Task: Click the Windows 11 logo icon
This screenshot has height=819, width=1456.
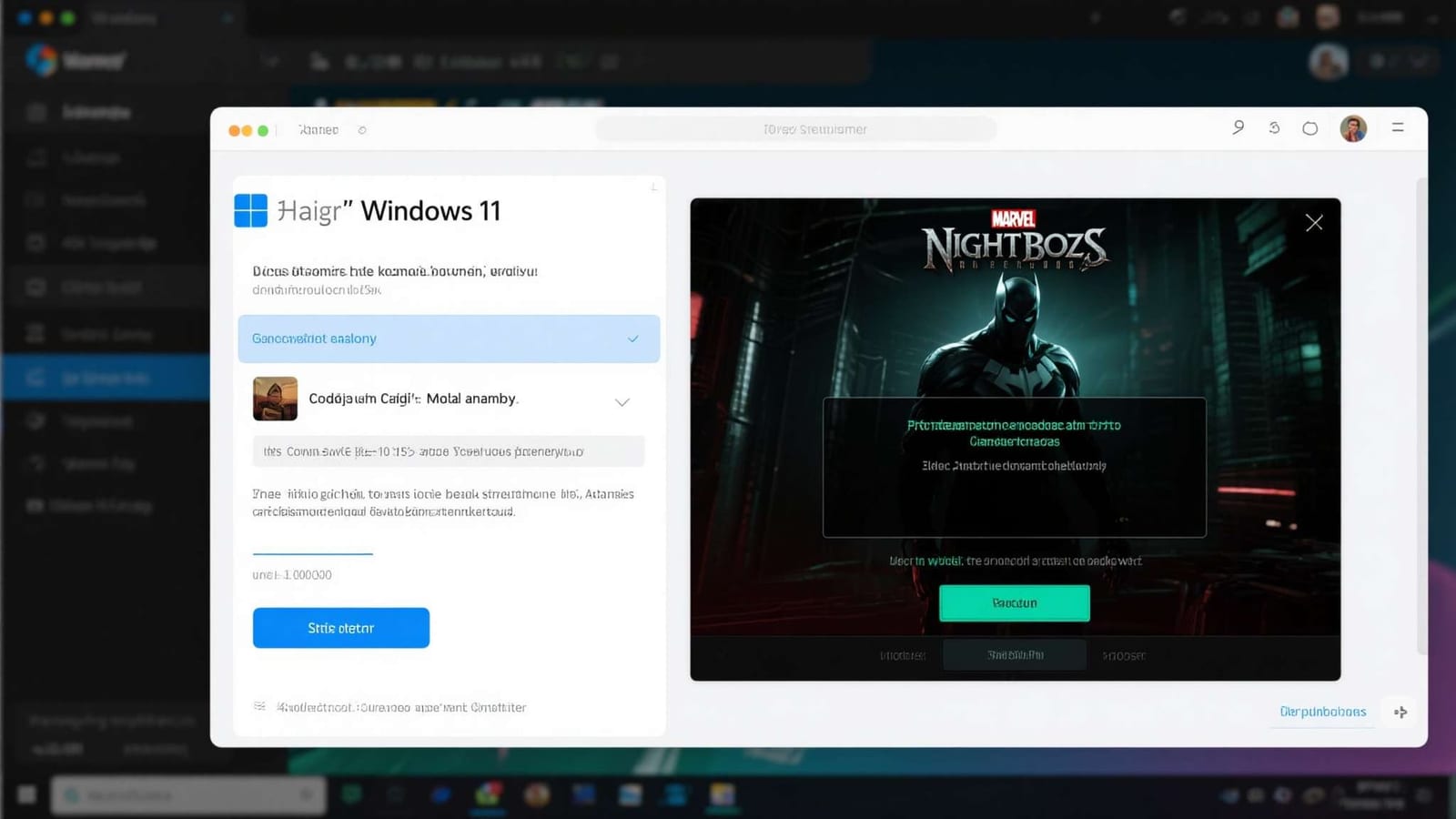Action: 250,210
